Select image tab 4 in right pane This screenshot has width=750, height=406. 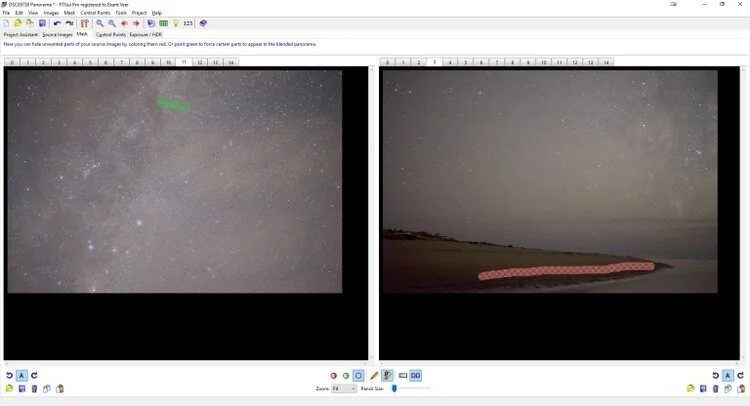(x=450, y=62)
